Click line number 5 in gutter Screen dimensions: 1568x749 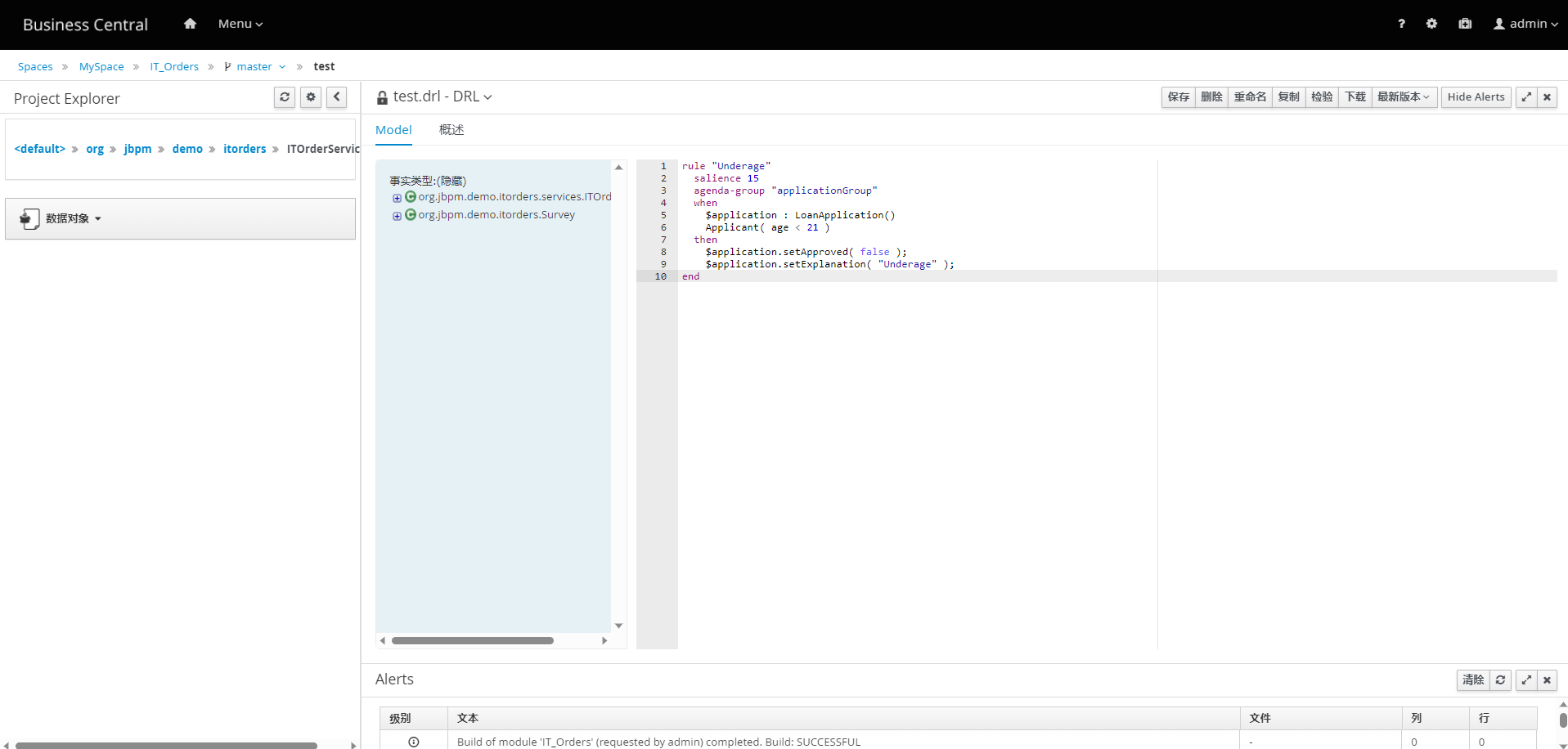[x=663, y=215]
